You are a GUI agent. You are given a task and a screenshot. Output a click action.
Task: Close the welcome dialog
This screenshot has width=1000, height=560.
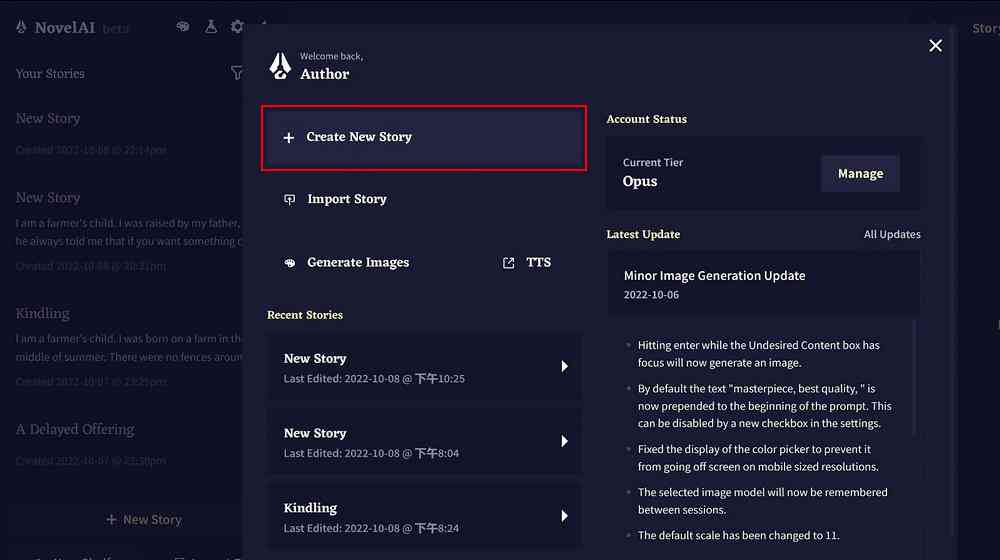click(935, 46)
